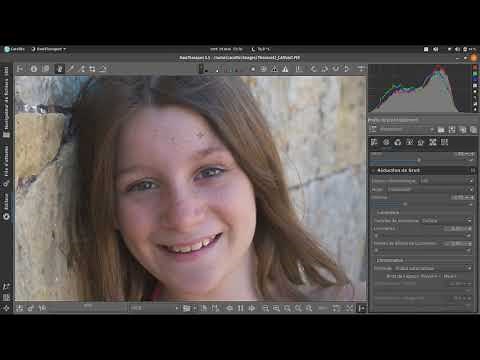Send image to processing queue
Image resolution: width=480 pixels, height=360 pixels.
click(x=31, y=308)
